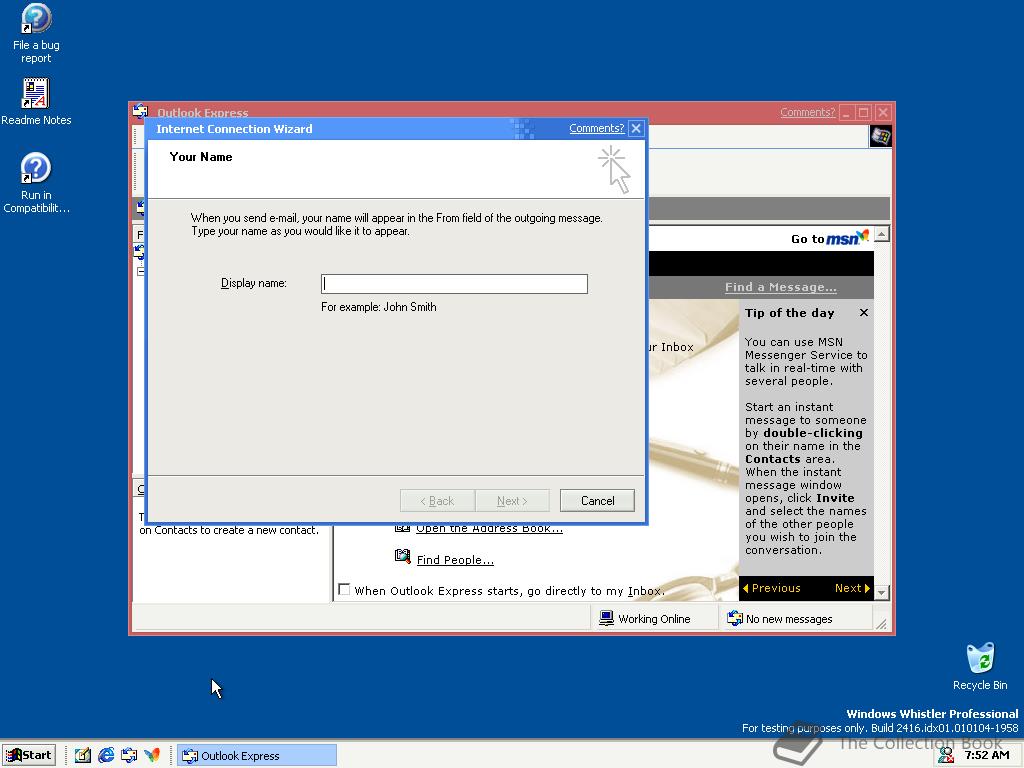Close the Internet Connection Wizard dialog
1024x768 pixels.
636,129
